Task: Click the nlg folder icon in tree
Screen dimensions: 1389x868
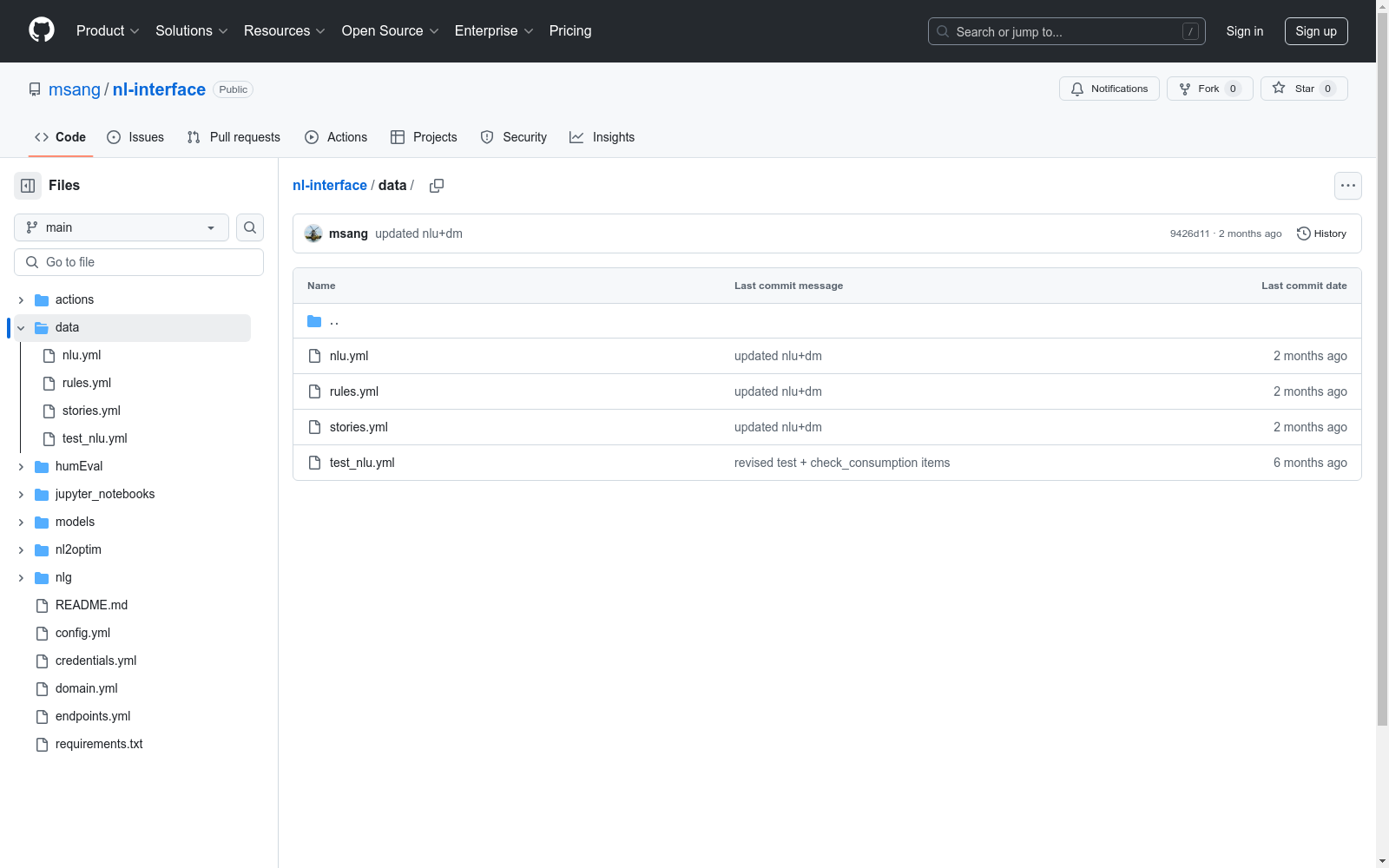Action: (x=42, y=578)
